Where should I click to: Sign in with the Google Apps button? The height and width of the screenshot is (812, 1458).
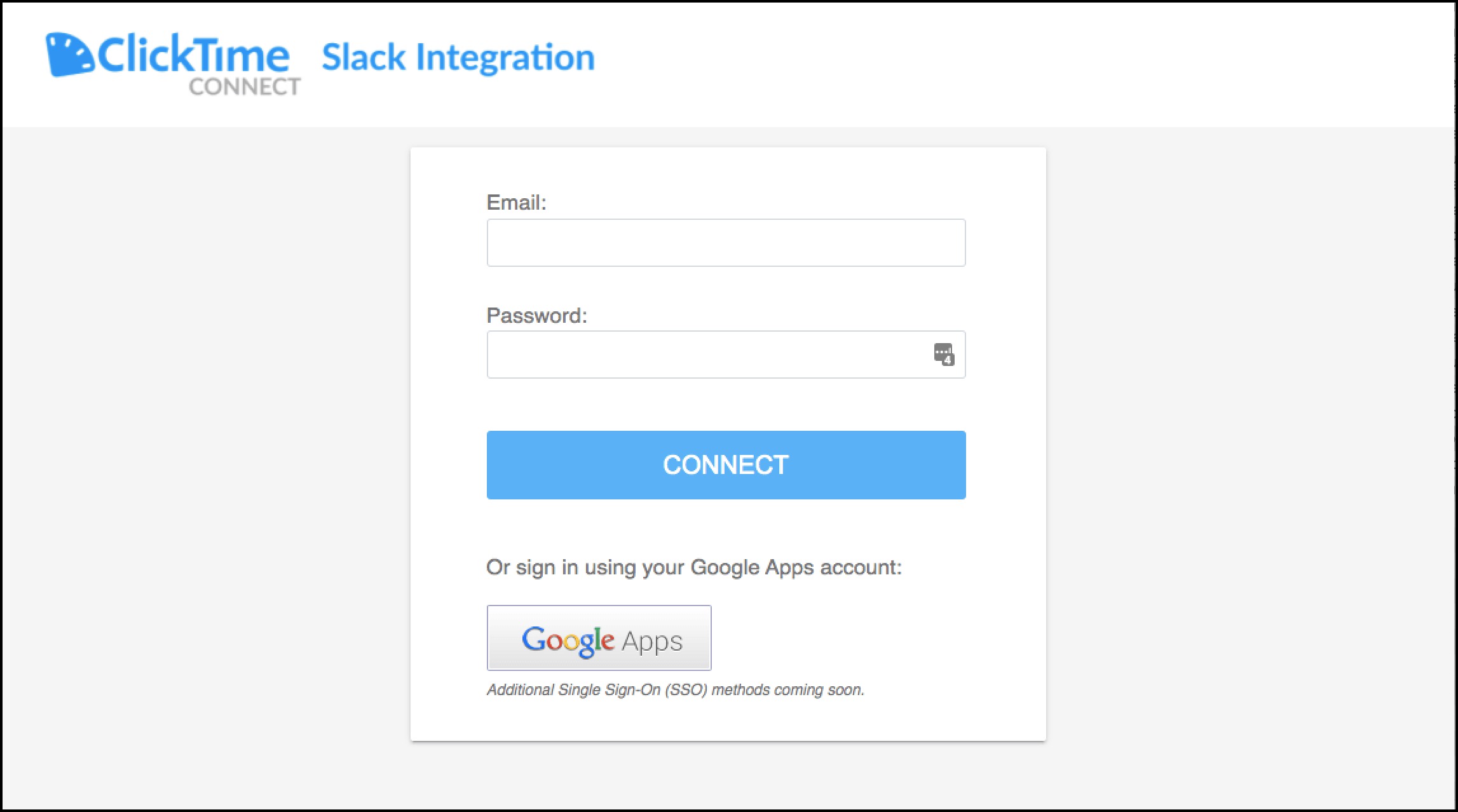pos(598,639)
